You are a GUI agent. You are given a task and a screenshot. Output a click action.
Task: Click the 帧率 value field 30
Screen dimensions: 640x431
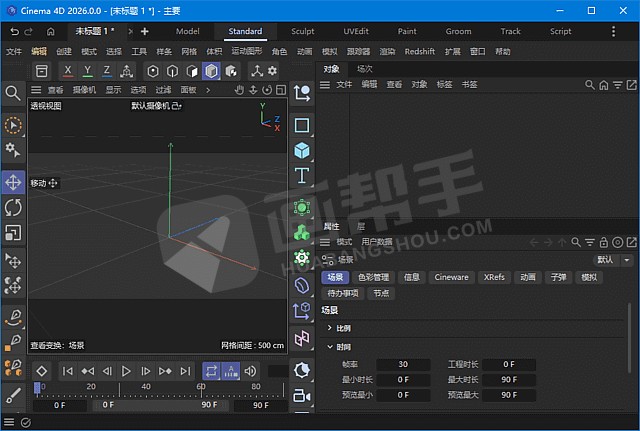coord(403,364)
